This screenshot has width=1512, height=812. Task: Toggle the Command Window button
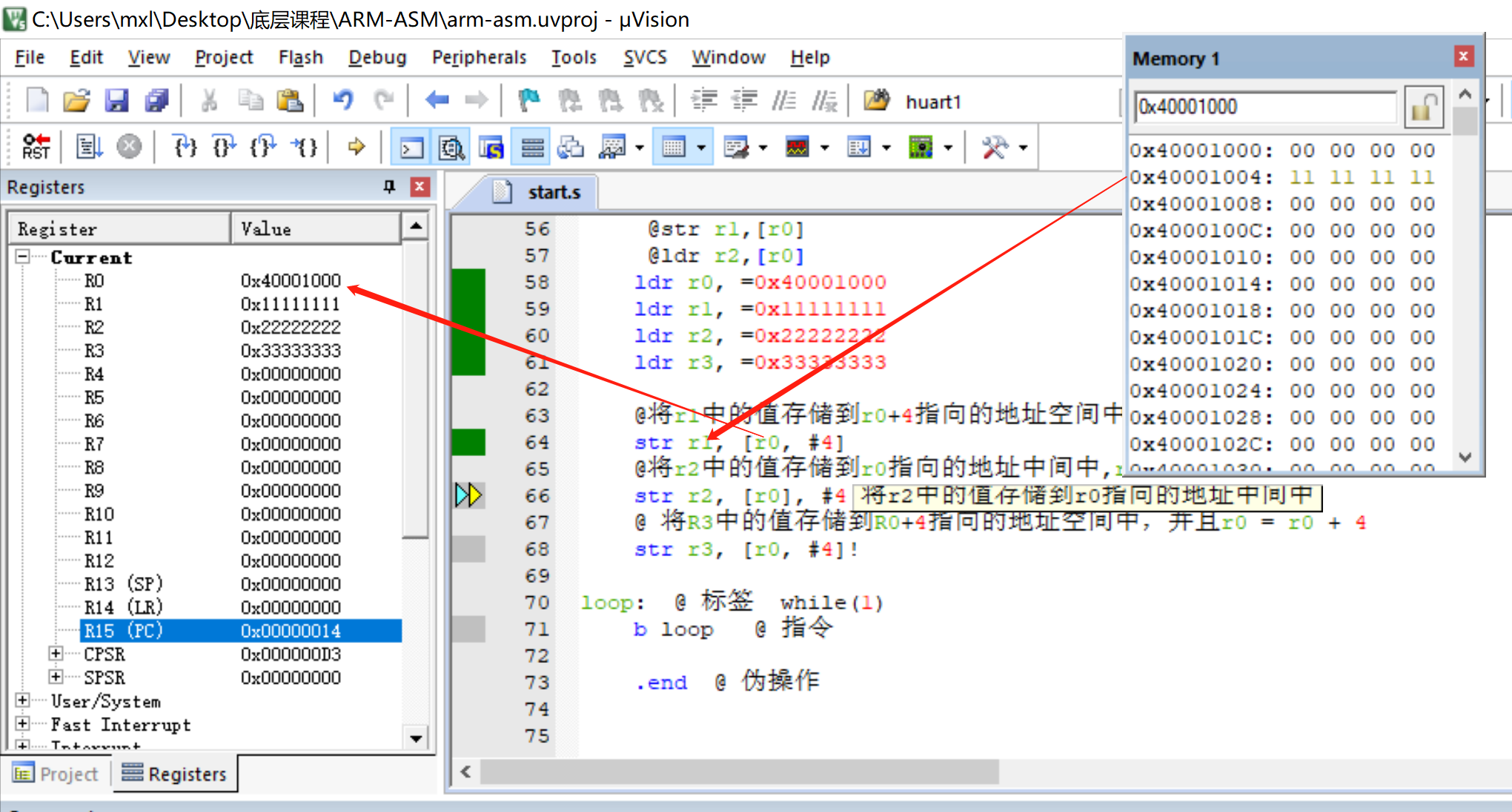[411, 148]
